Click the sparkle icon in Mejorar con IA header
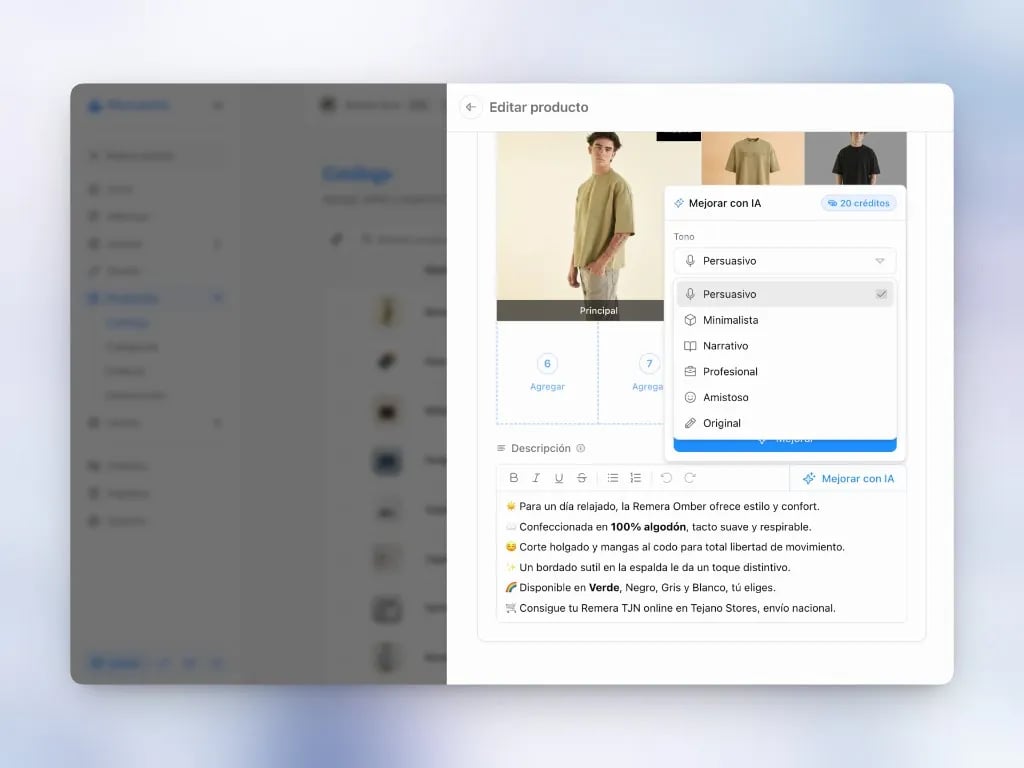1024x768 pixels. (679, 203)
